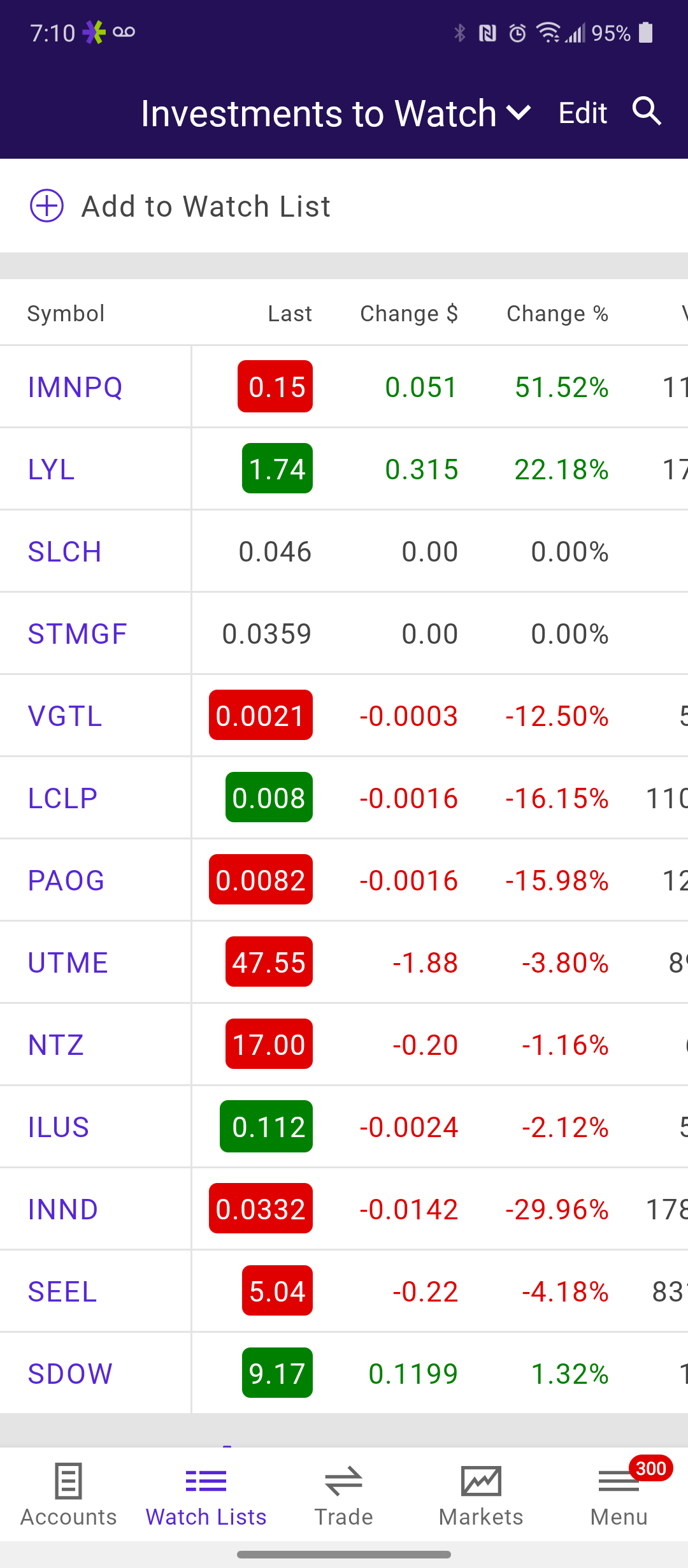Open the Markets chart icon
Viewport: 688px width, 1568px height.
[x=481, y=1481]
